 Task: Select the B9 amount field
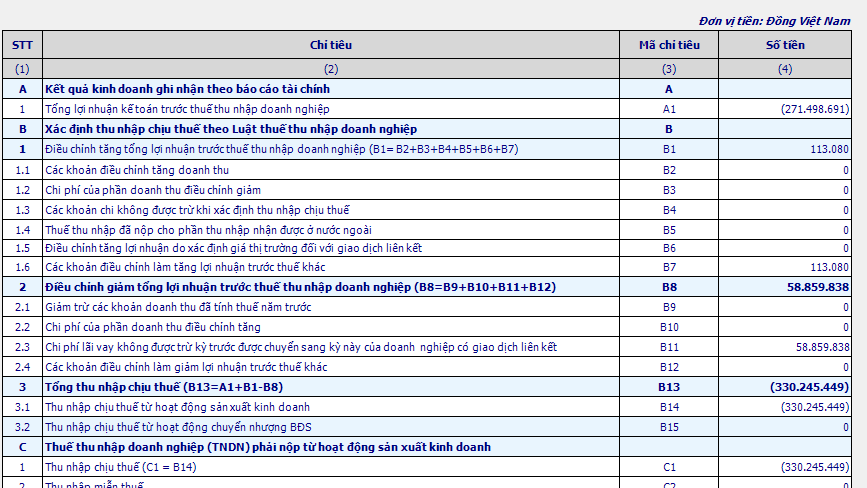[785, 307]
